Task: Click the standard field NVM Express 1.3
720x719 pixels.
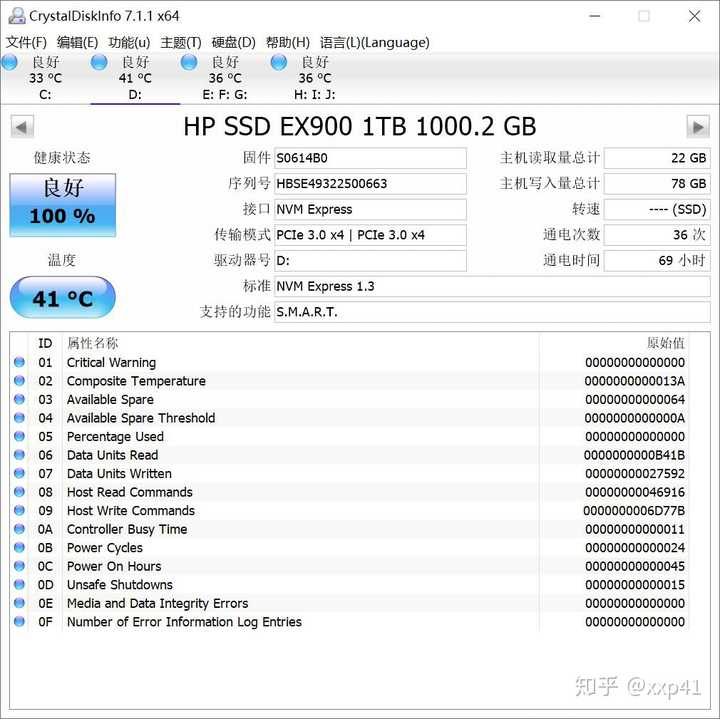Action: point(492,286)
